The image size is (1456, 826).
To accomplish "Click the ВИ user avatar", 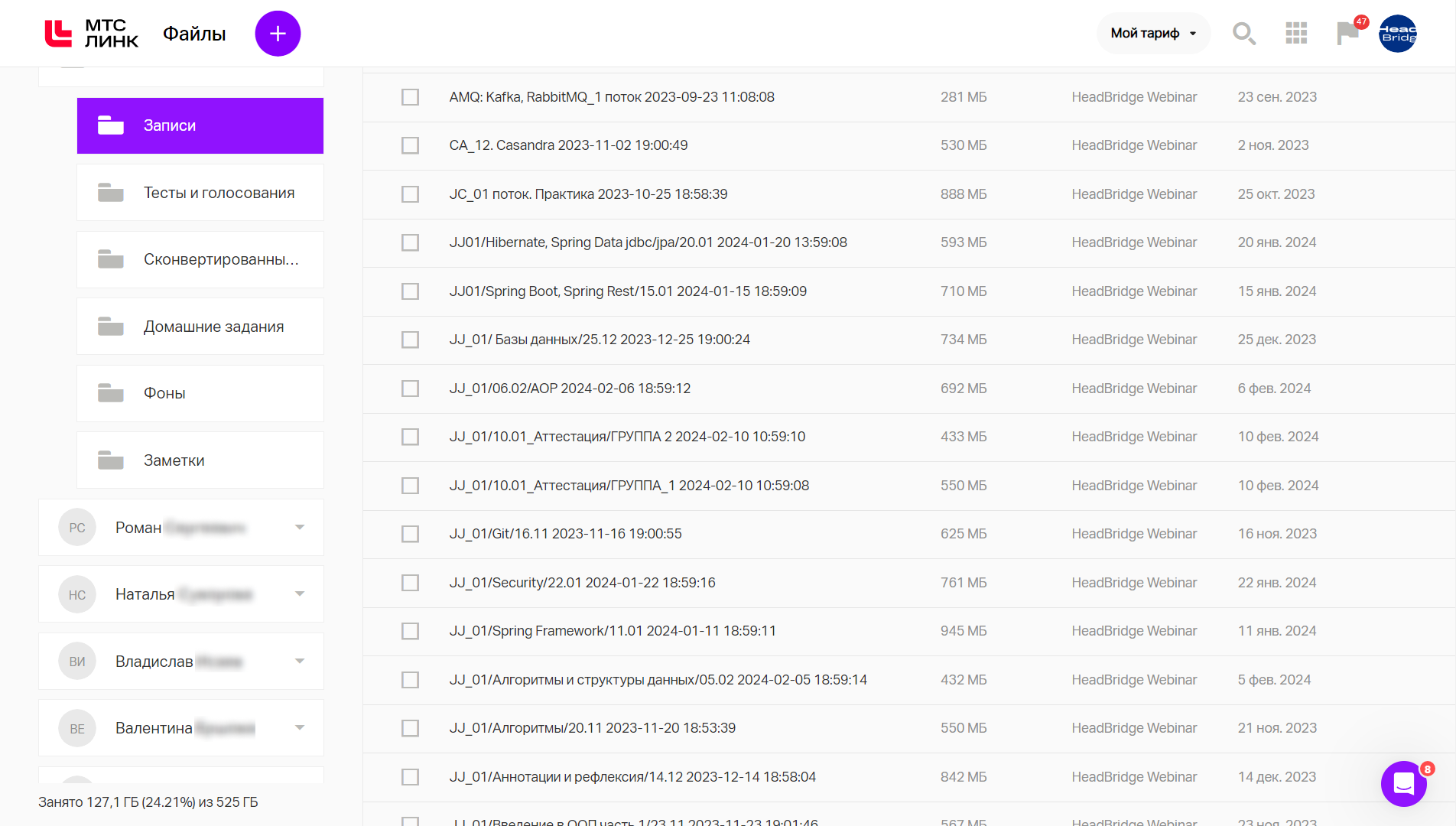I will pos(77,662).
